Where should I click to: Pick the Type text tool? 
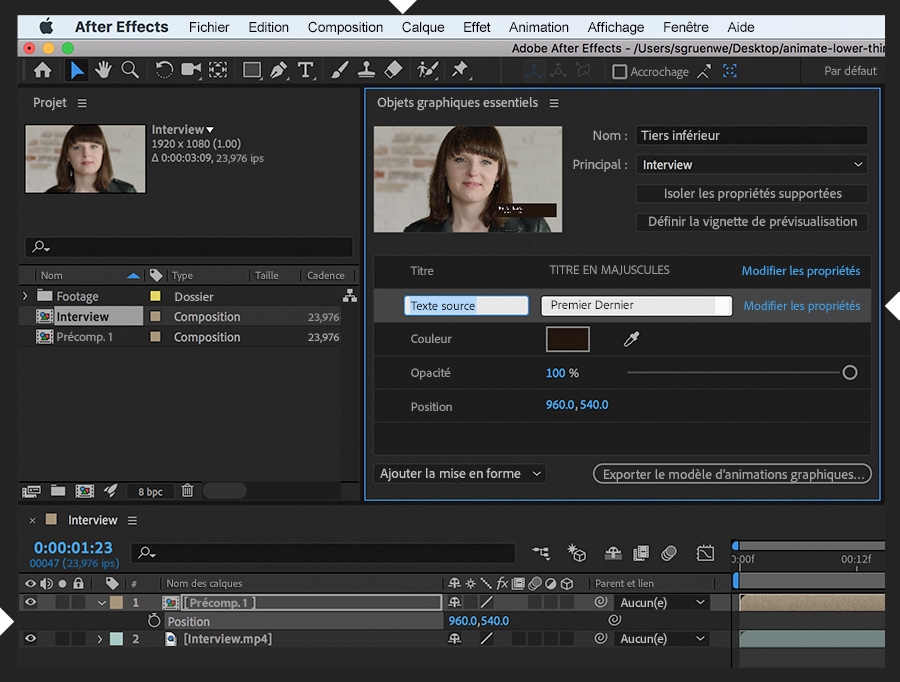tap(306, 70)
